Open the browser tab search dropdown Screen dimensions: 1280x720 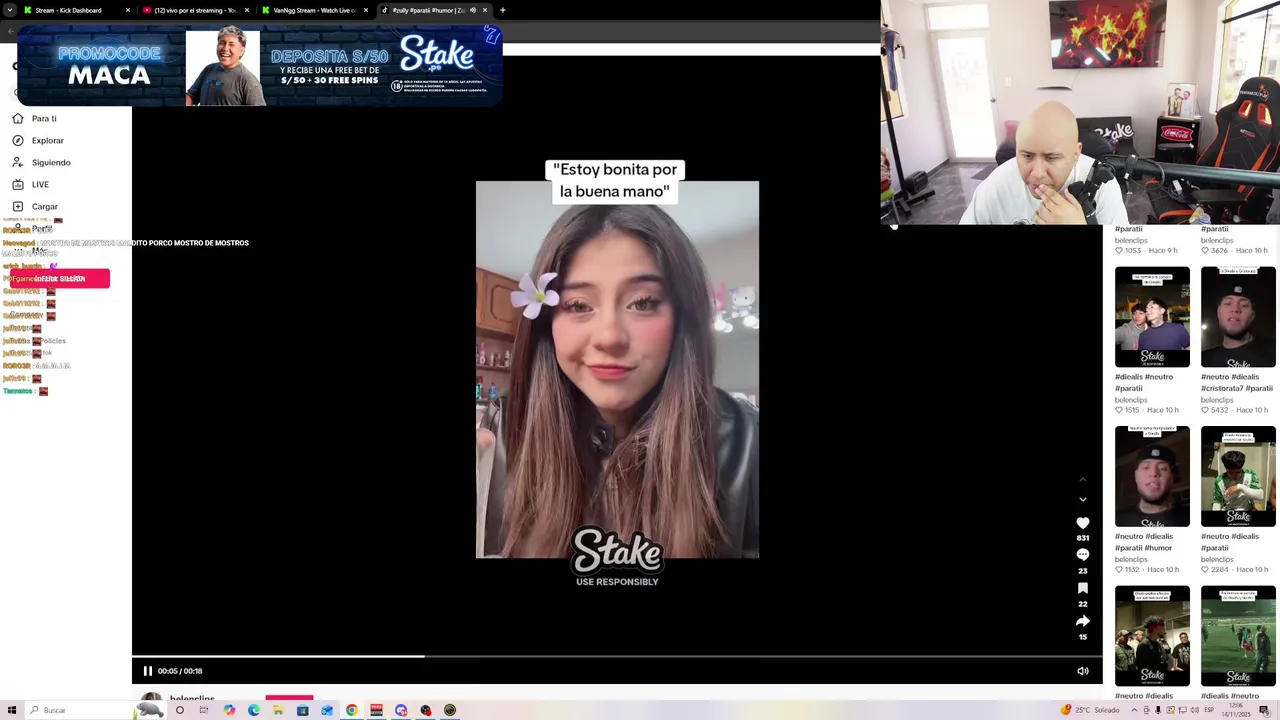coord(10,10)
